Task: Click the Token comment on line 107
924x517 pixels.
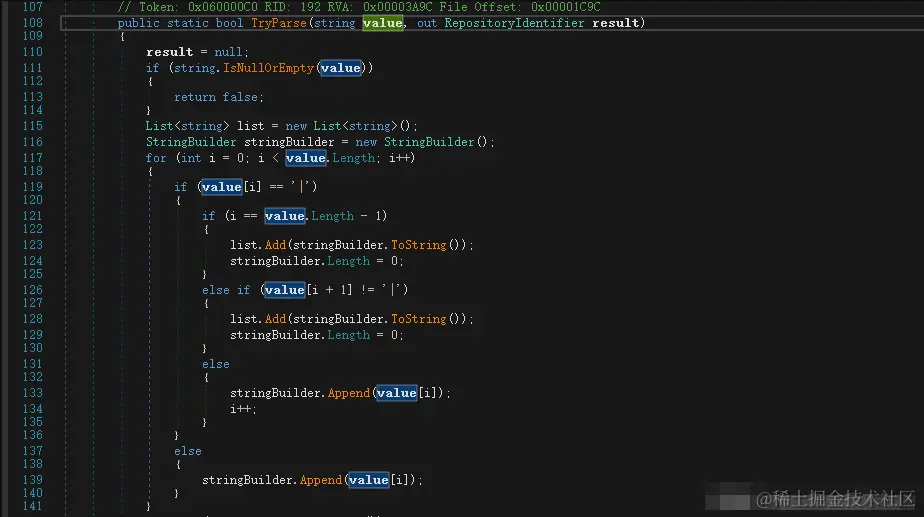Action: pyautogui.click(x=359, y=7)
